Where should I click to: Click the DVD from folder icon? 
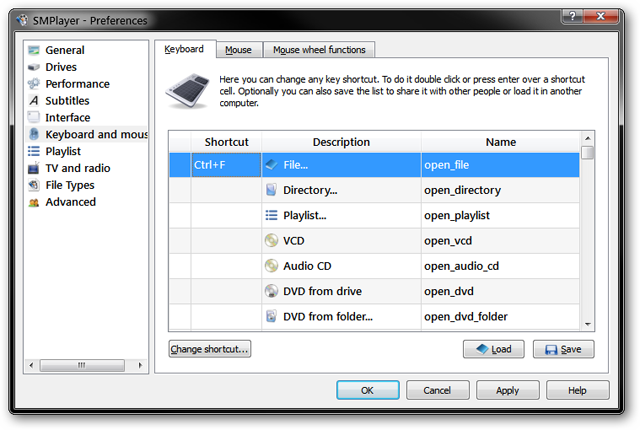tap(271, 317)
